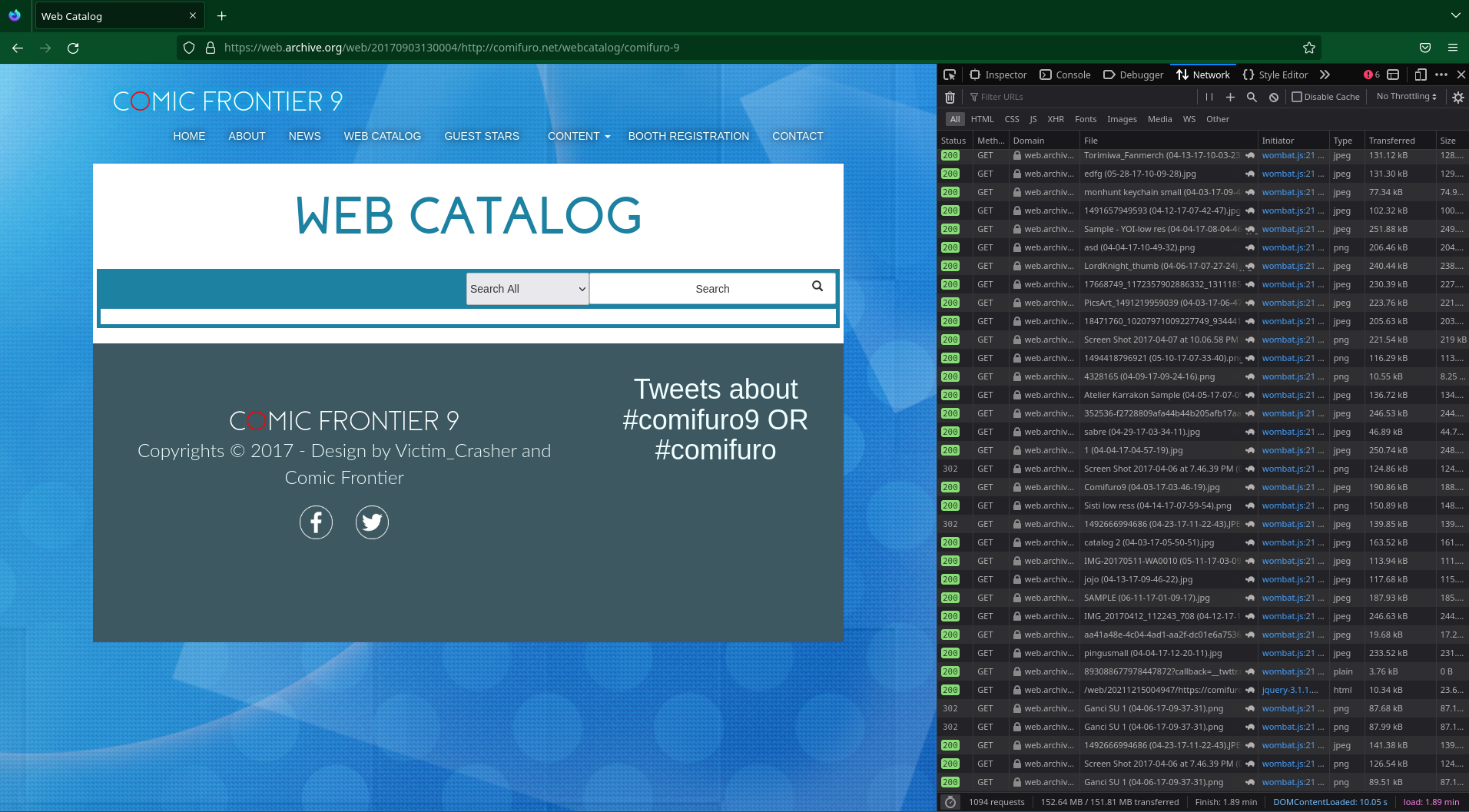Clear the network request log
This screenshot has width=1469, height=812.
pos(950,98)
